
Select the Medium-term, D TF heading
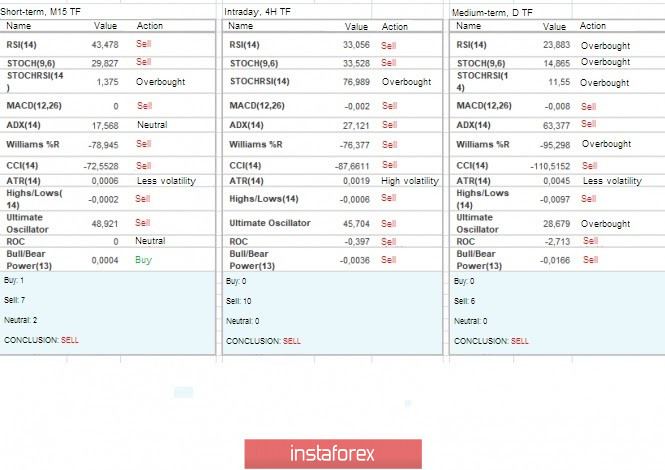pyautogui.click(x=492, y=13)
